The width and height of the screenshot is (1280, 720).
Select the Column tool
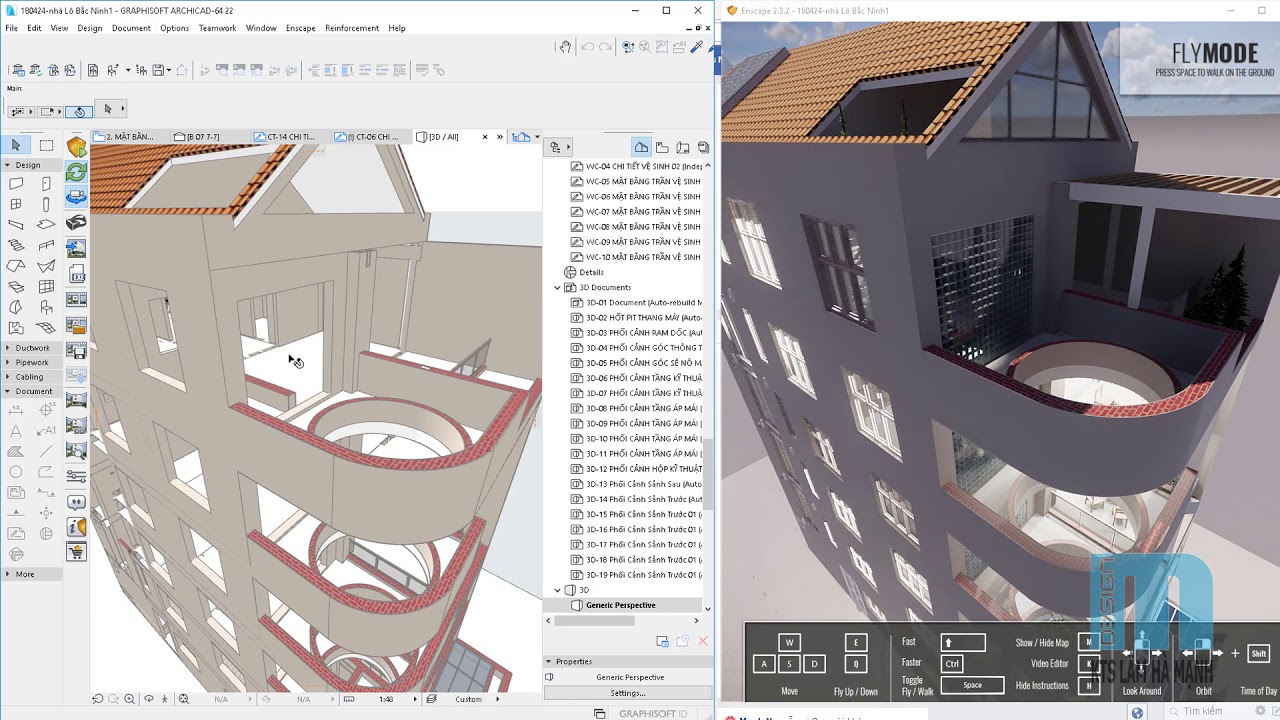click(x=46, y=204)
